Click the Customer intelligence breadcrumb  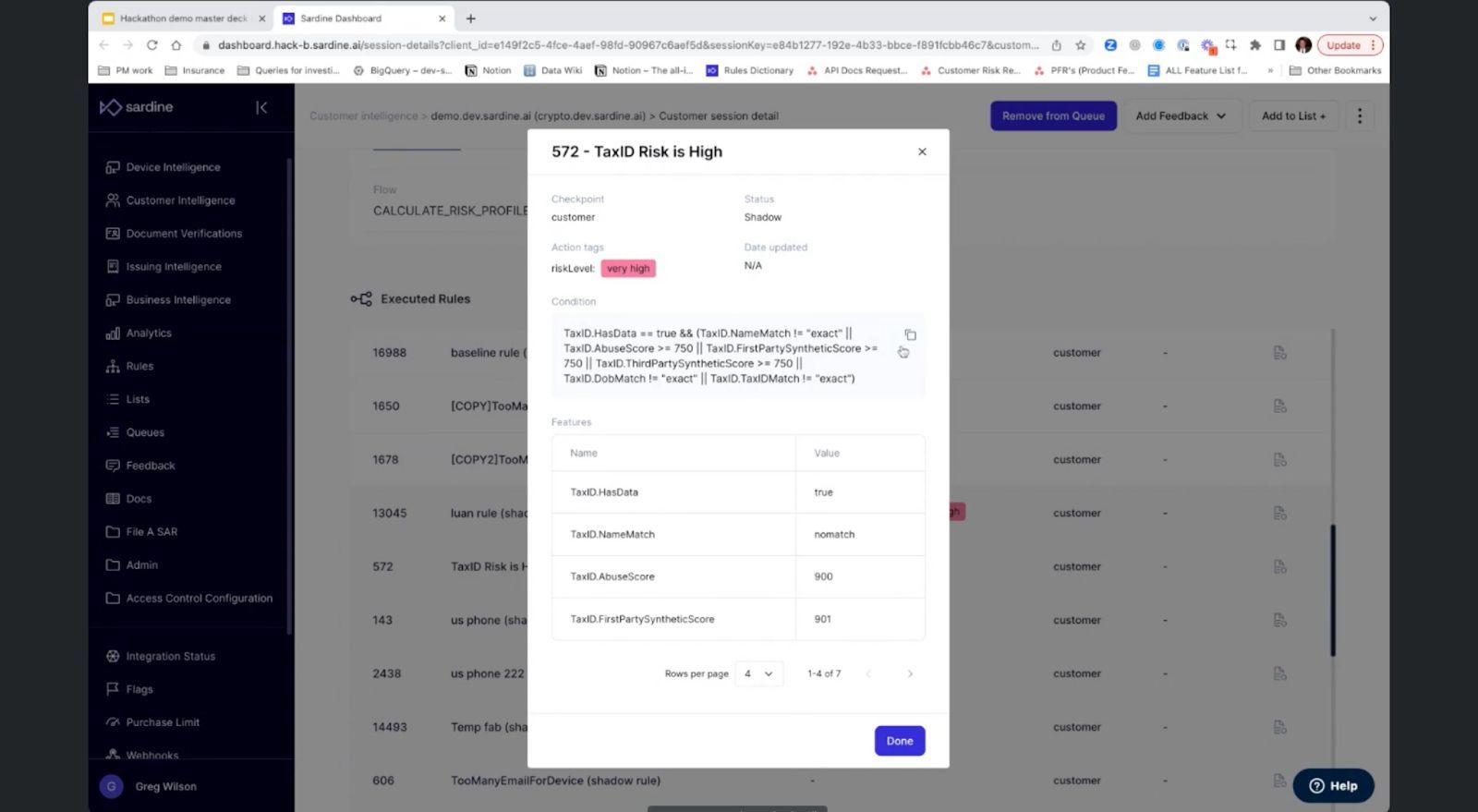point(363,116)
